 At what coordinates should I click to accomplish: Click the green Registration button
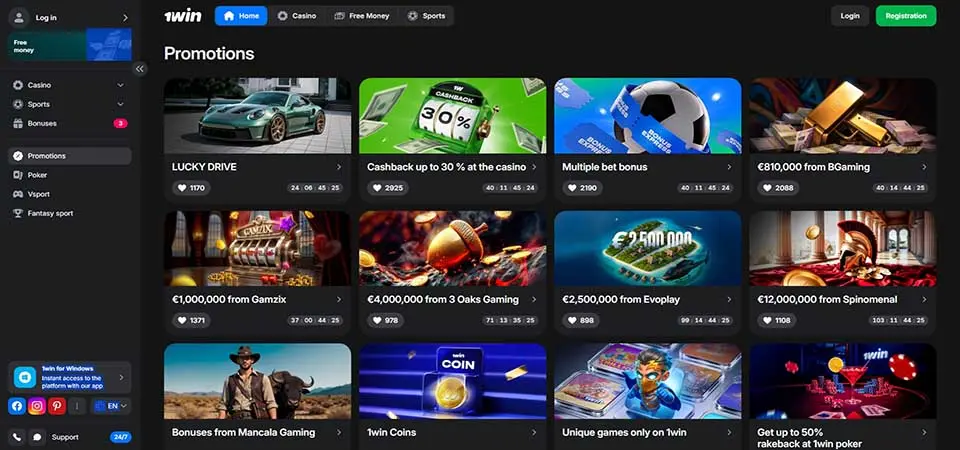click(906, 16)
